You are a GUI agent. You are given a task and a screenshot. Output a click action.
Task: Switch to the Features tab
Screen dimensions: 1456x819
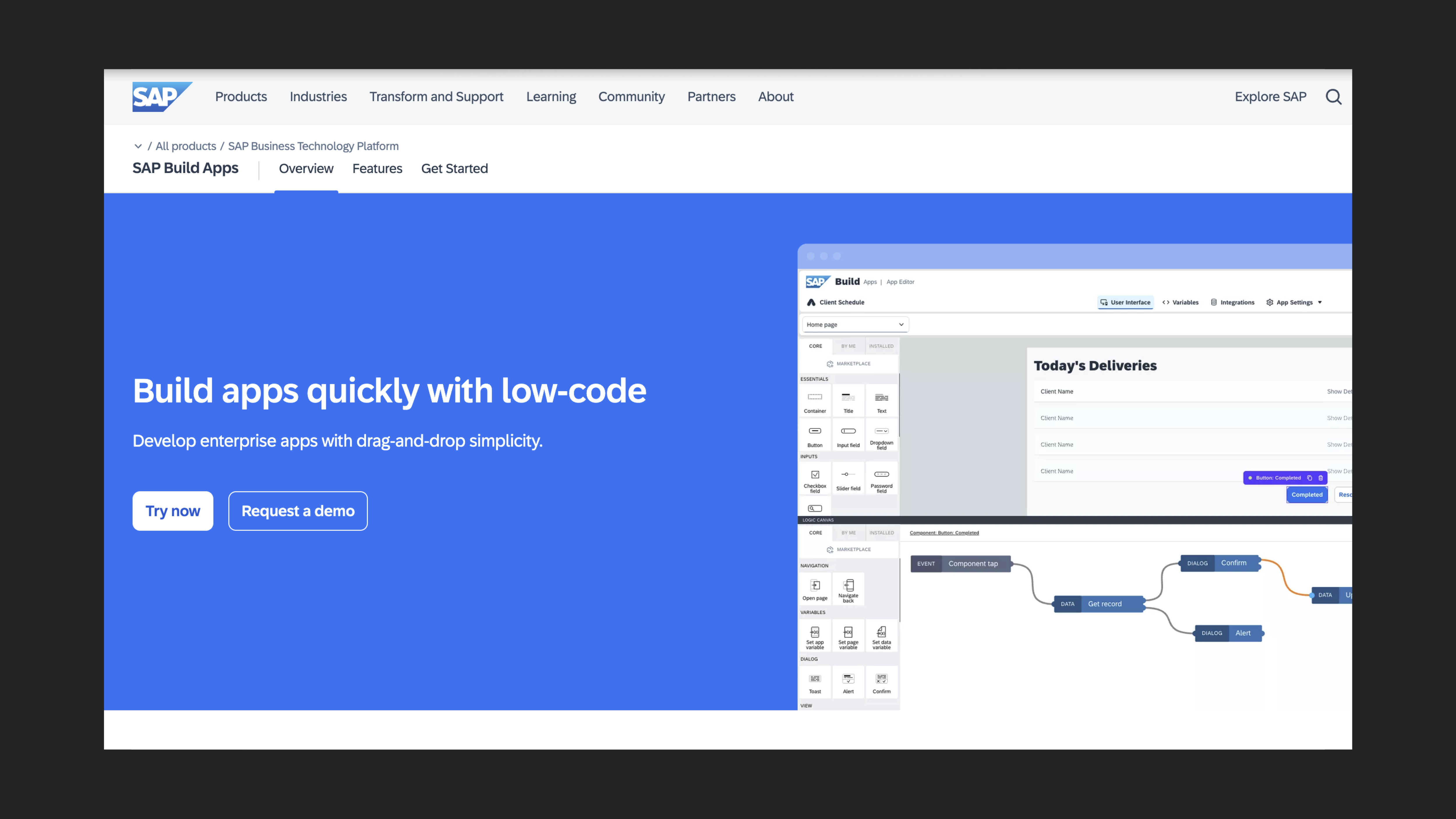click(x=377, y=168)
